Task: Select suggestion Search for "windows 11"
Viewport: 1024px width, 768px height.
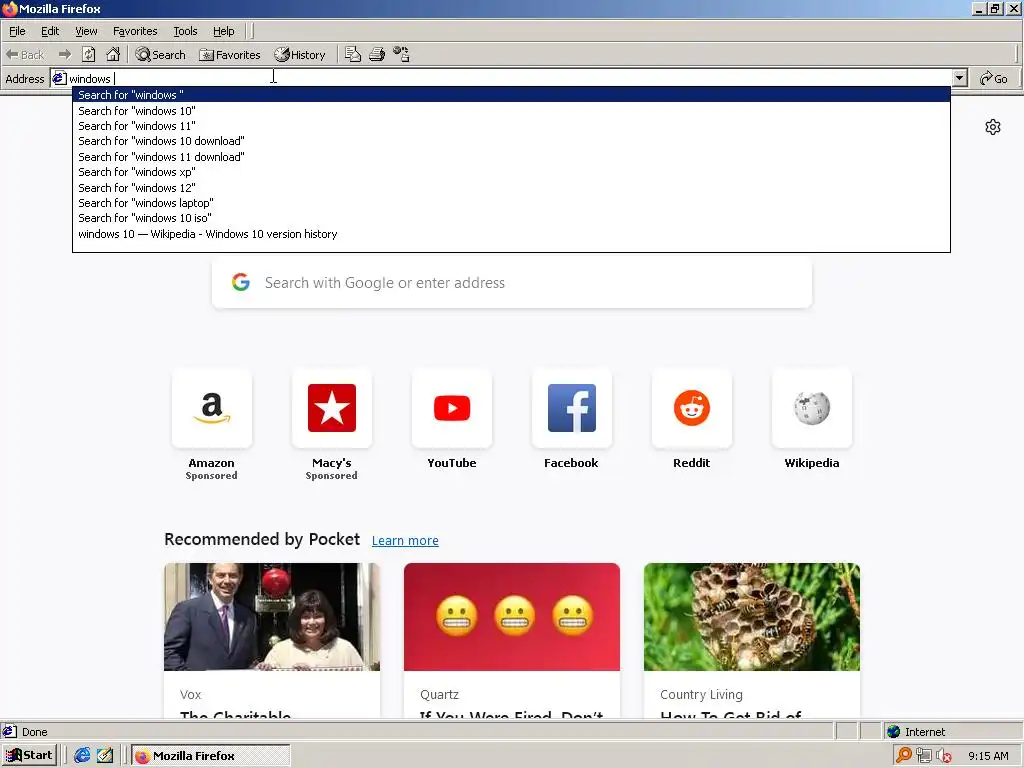Action: point(511,126)
